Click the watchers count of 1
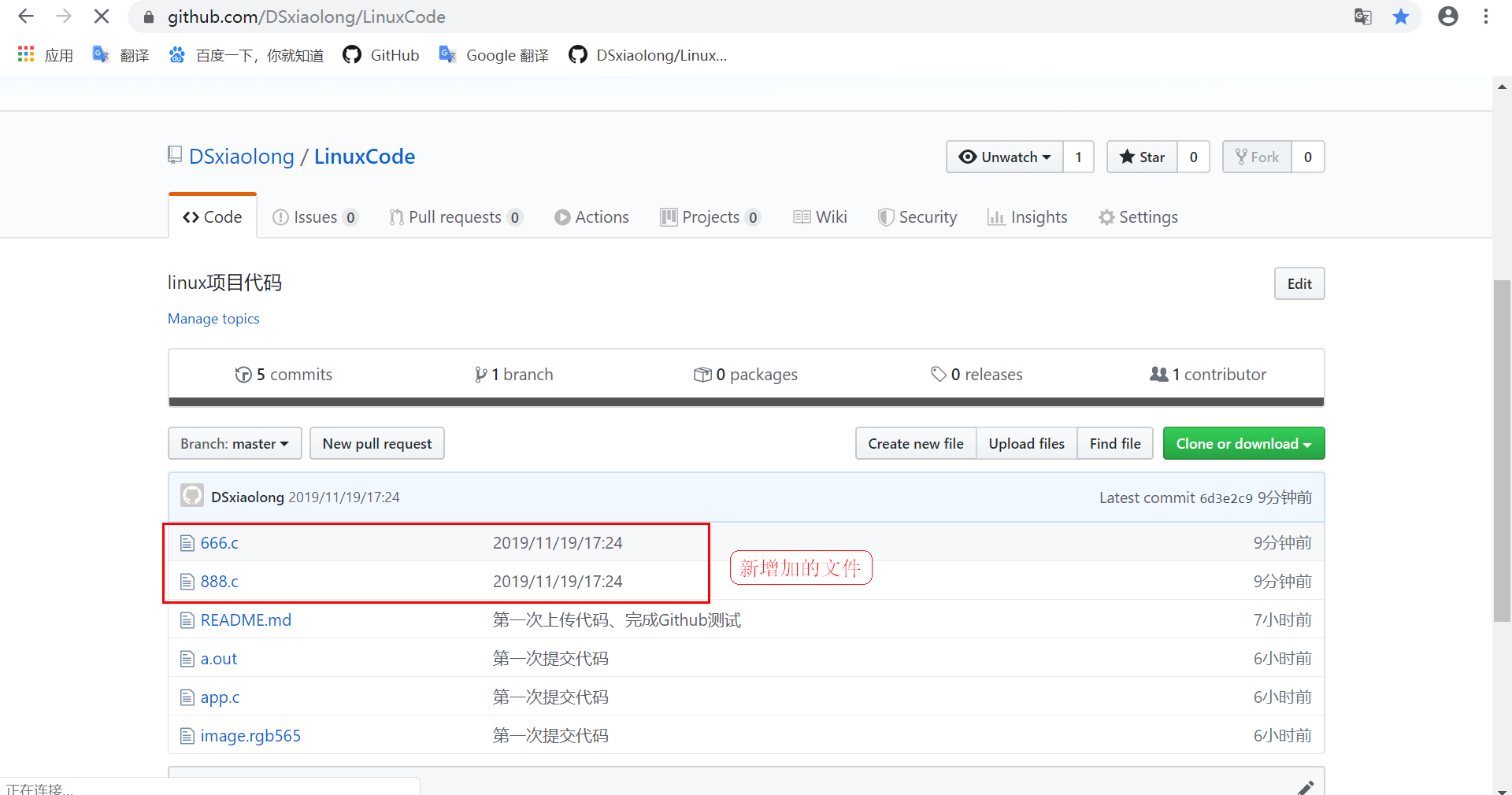 [1079, 157]
